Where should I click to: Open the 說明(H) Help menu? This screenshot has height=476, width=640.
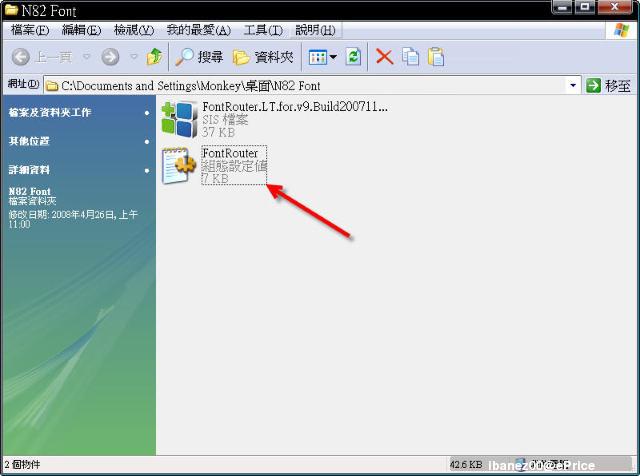[x=315, y=30]
